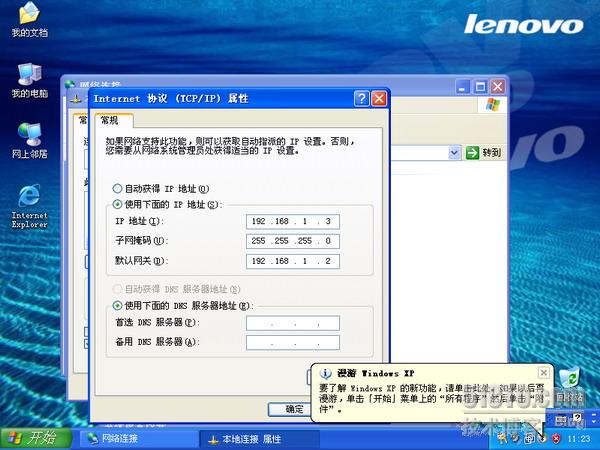This screenshot has height=450, width=600.
Task: Switch to 本地连接 属性 taskbar button
Action: 260,439
